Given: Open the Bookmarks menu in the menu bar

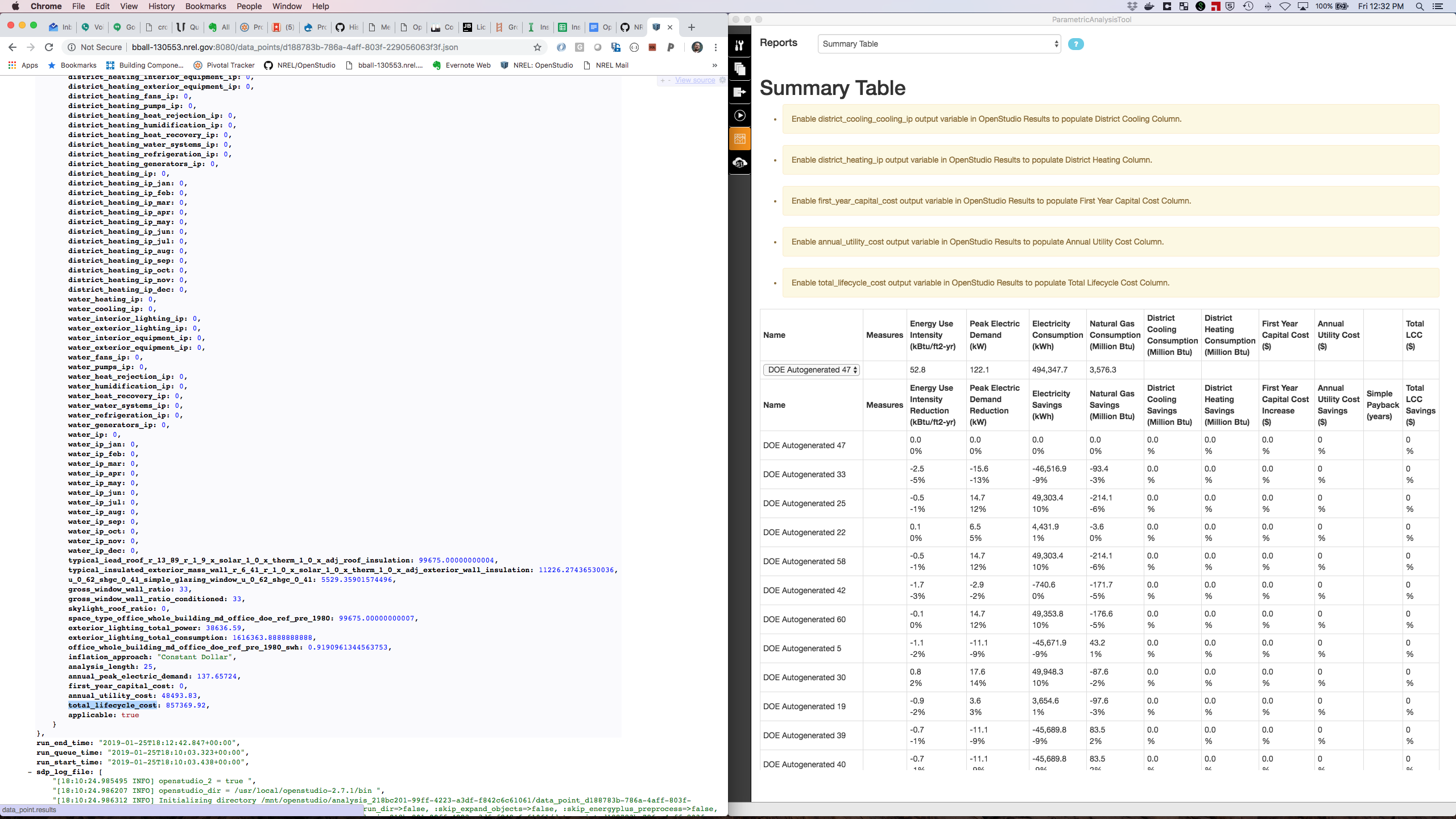Looking at the screenshot, I should click(205, 6).
